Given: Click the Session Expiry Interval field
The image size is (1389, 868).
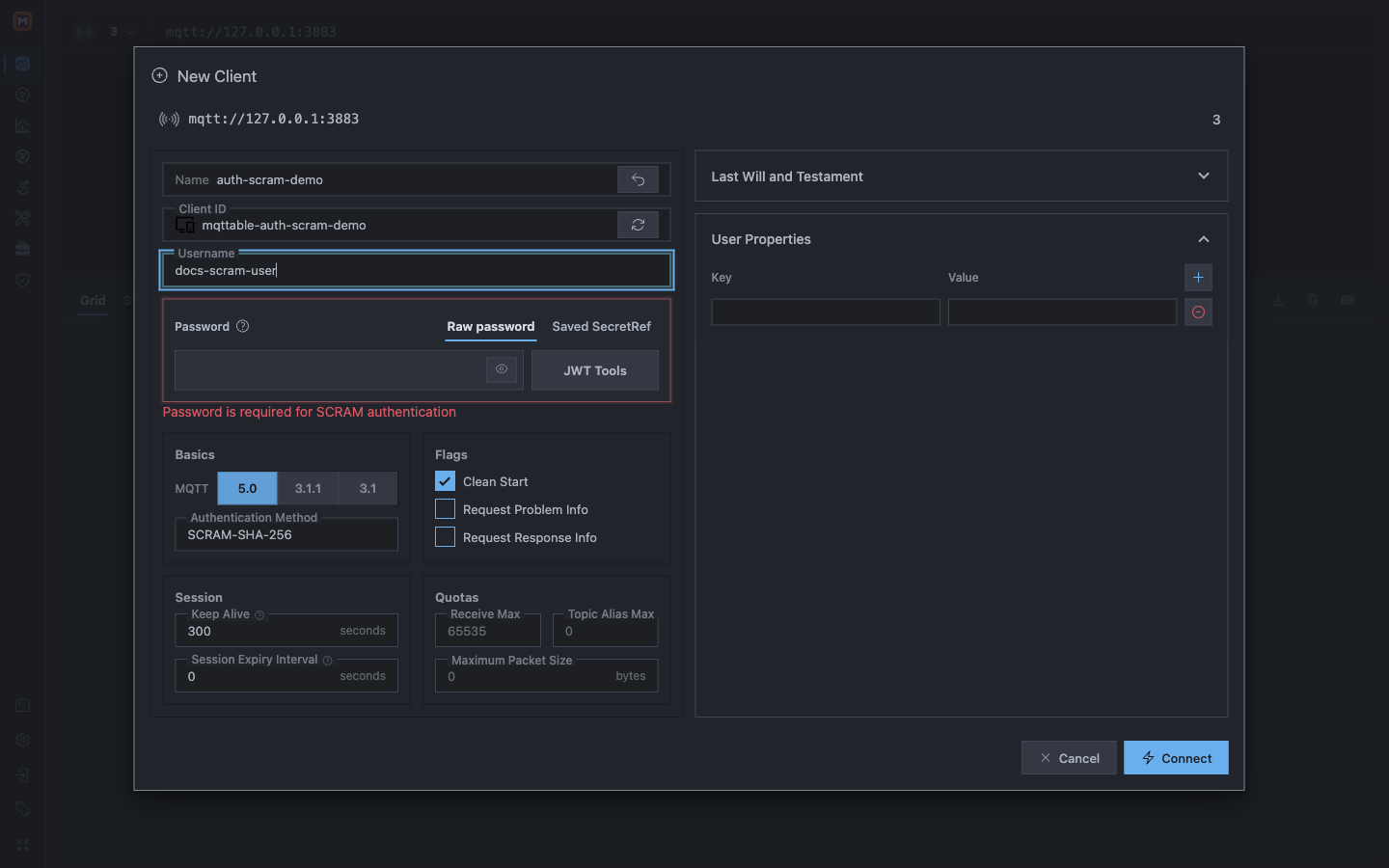Looking at the screenshot, I should 286,676.
